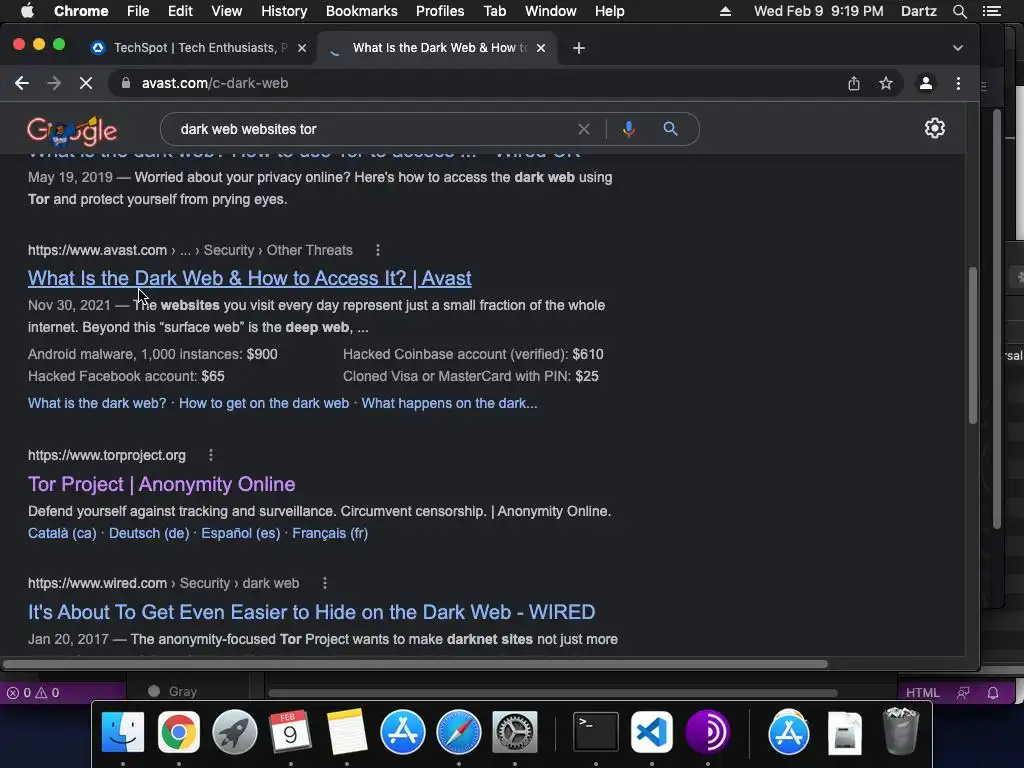
Task: Open Notes from the dock
Action: point(346,731)
